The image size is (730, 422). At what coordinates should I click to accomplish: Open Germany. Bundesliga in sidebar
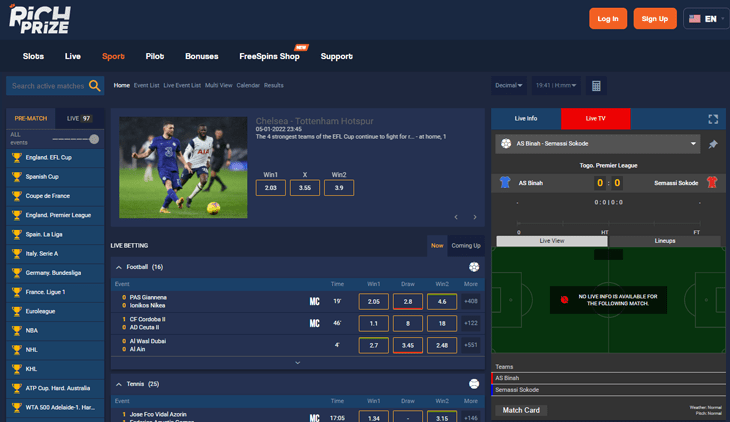coord(55,273)
